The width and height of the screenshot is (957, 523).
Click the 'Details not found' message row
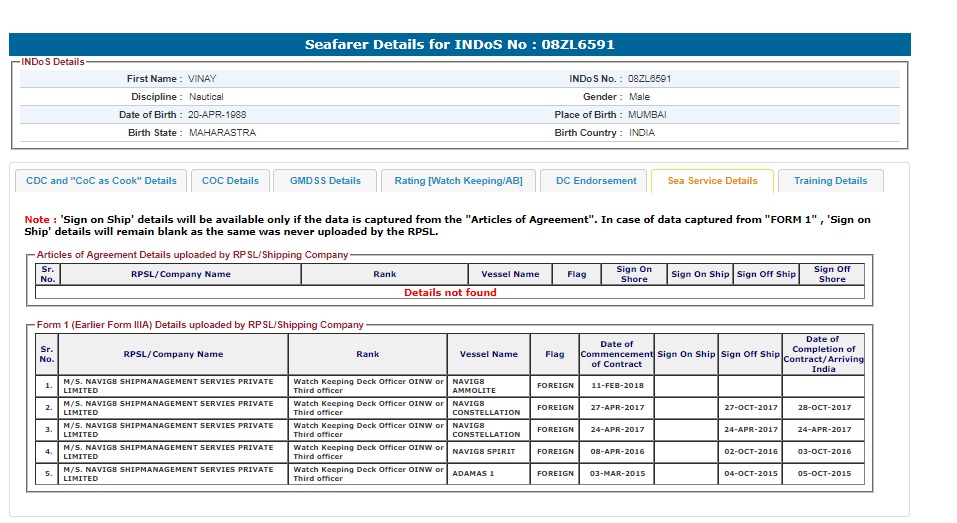pos(450,293)
